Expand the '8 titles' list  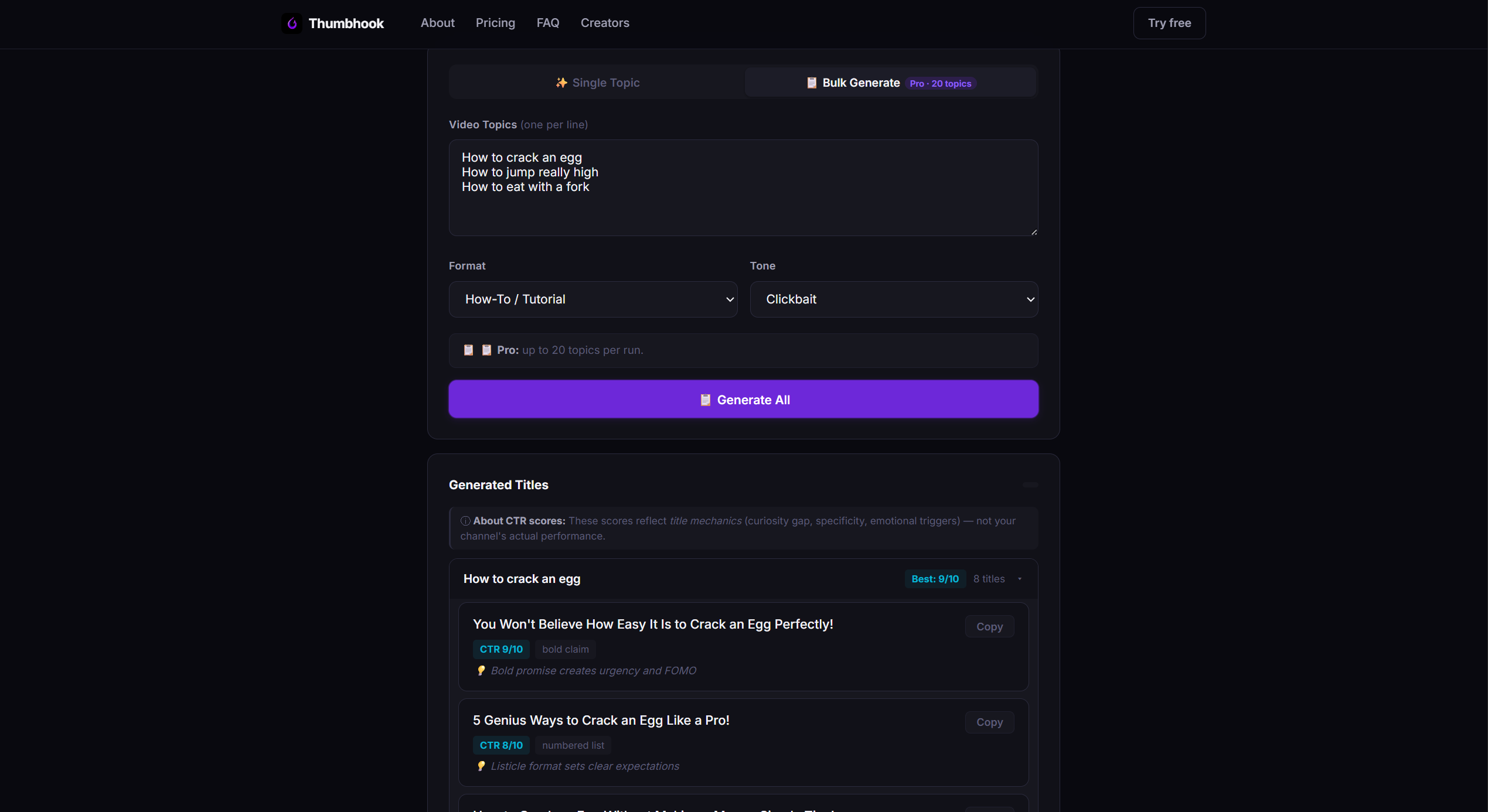pos(997,579)
